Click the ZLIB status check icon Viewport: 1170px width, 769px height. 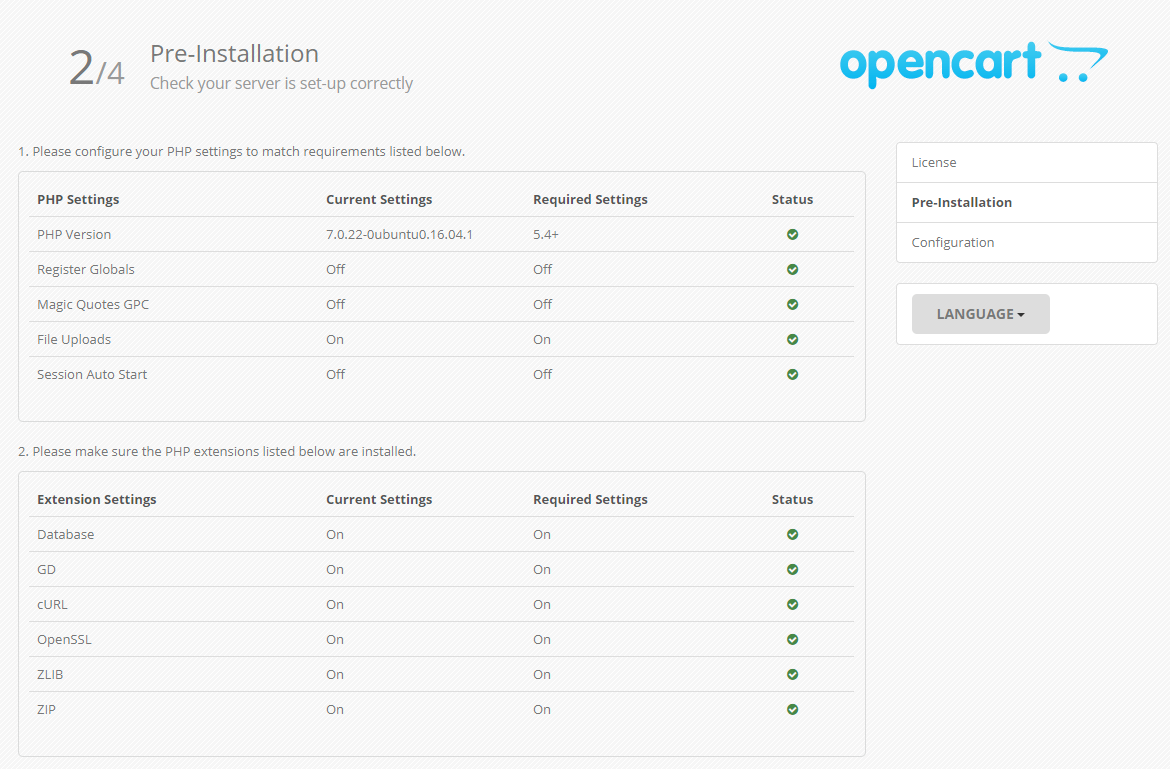pos(792,674)
